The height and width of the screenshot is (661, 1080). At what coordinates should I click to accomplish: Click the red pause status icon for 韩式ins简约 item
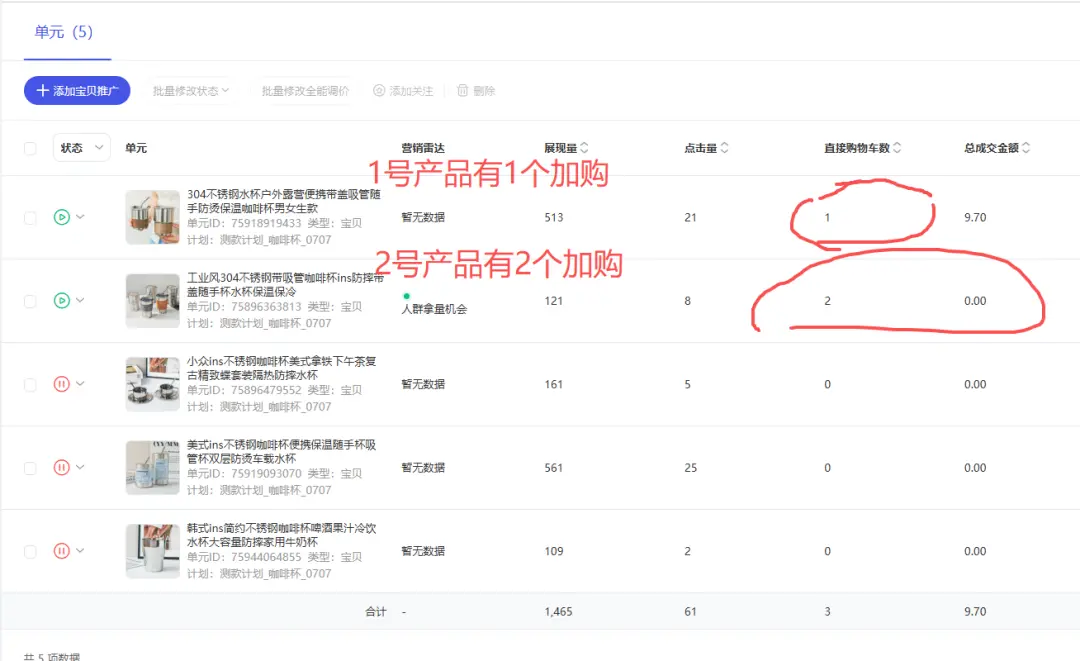[61, 551]
